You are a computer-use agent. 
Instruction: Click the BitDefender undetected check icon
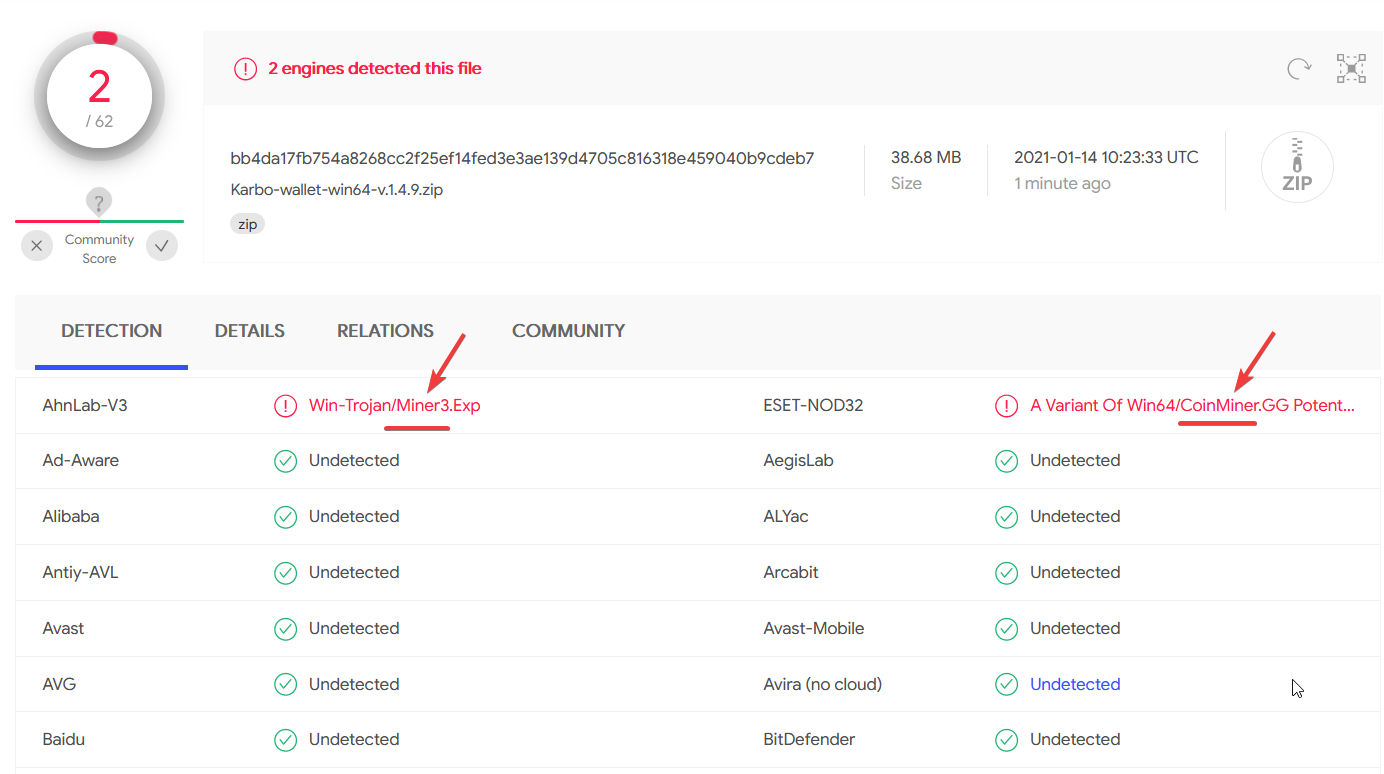(x=1006, y=740)
